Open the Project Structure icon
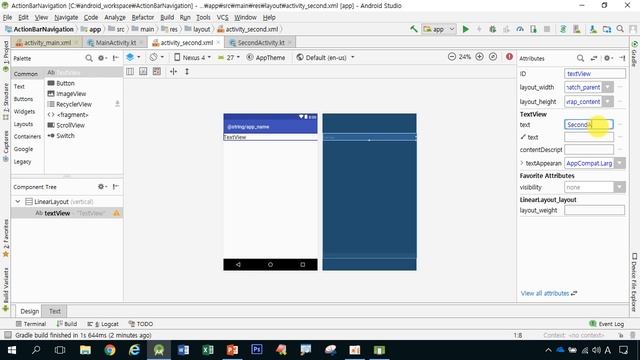Viewport: 640px width, 360px height. 607,29
